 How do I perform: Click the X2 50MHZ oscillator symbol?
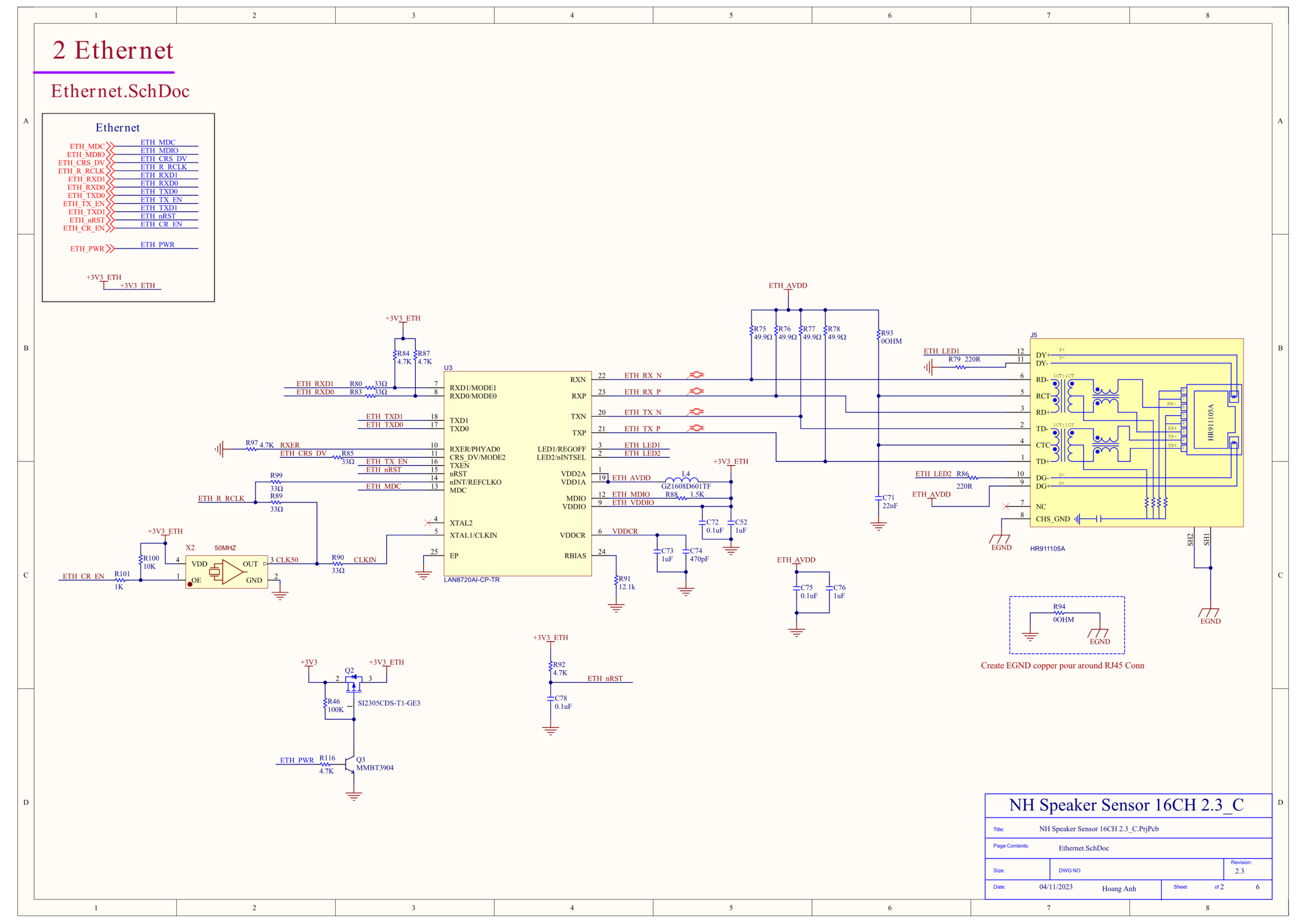(227, 572)
